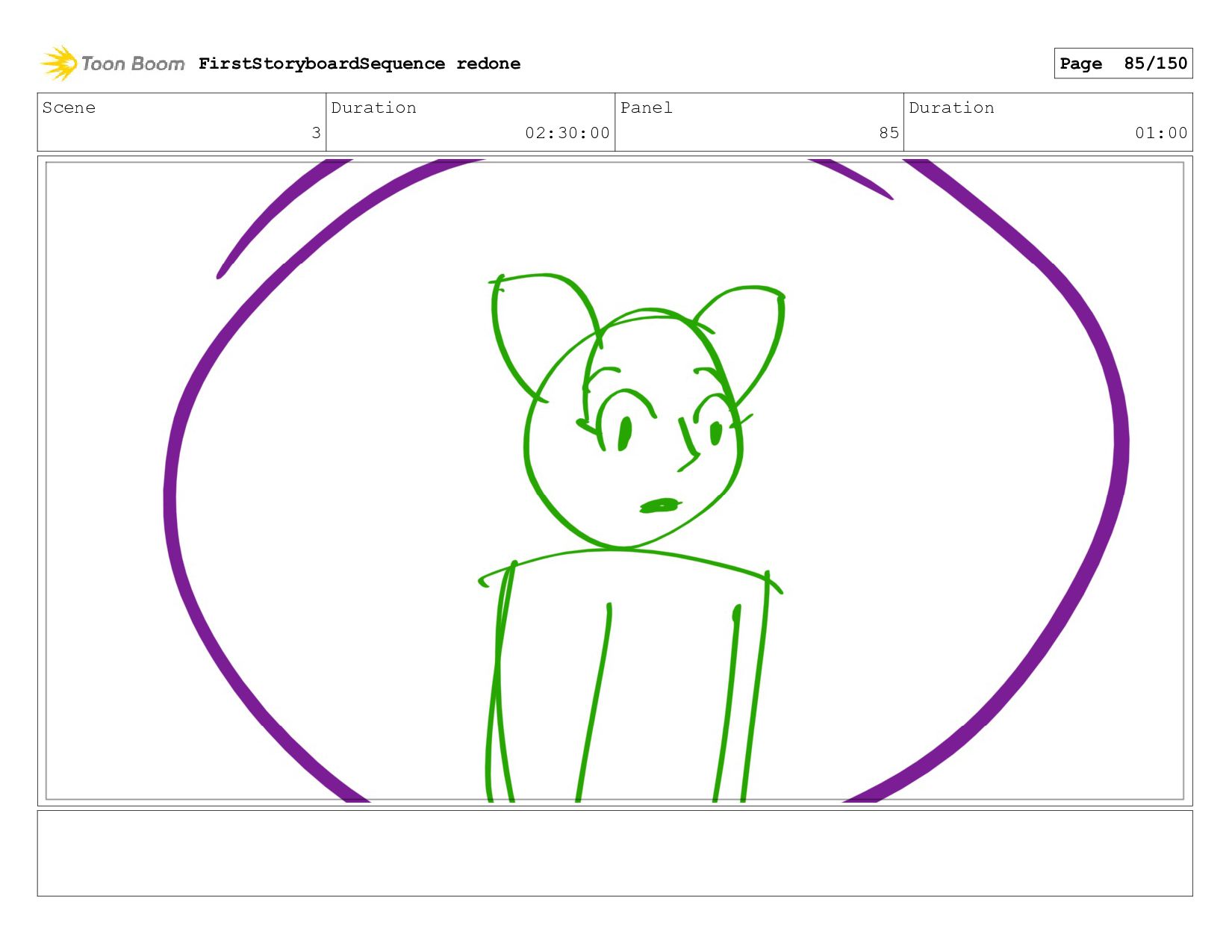Viewport: 1232px width, 952px height.
Task: Click panel duration '01:00'
Action: pos(1161,133)
